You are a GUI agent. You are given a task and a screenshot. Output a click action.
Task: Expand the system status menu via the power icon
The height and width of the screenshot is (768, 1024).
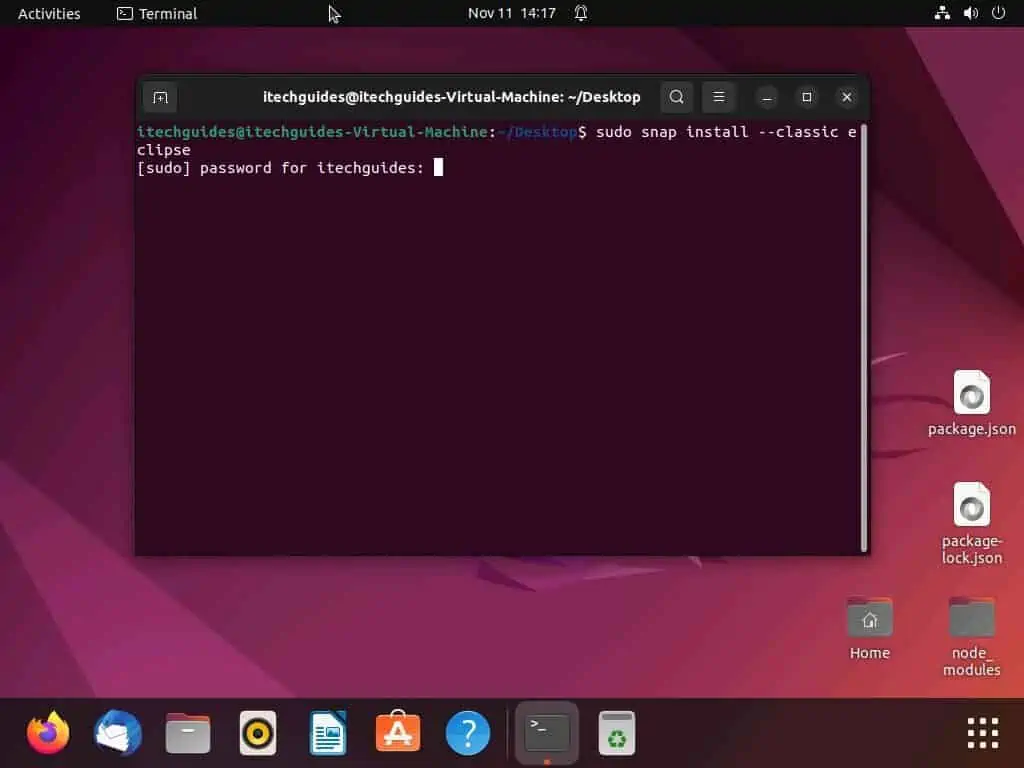[x=998, y=13]
